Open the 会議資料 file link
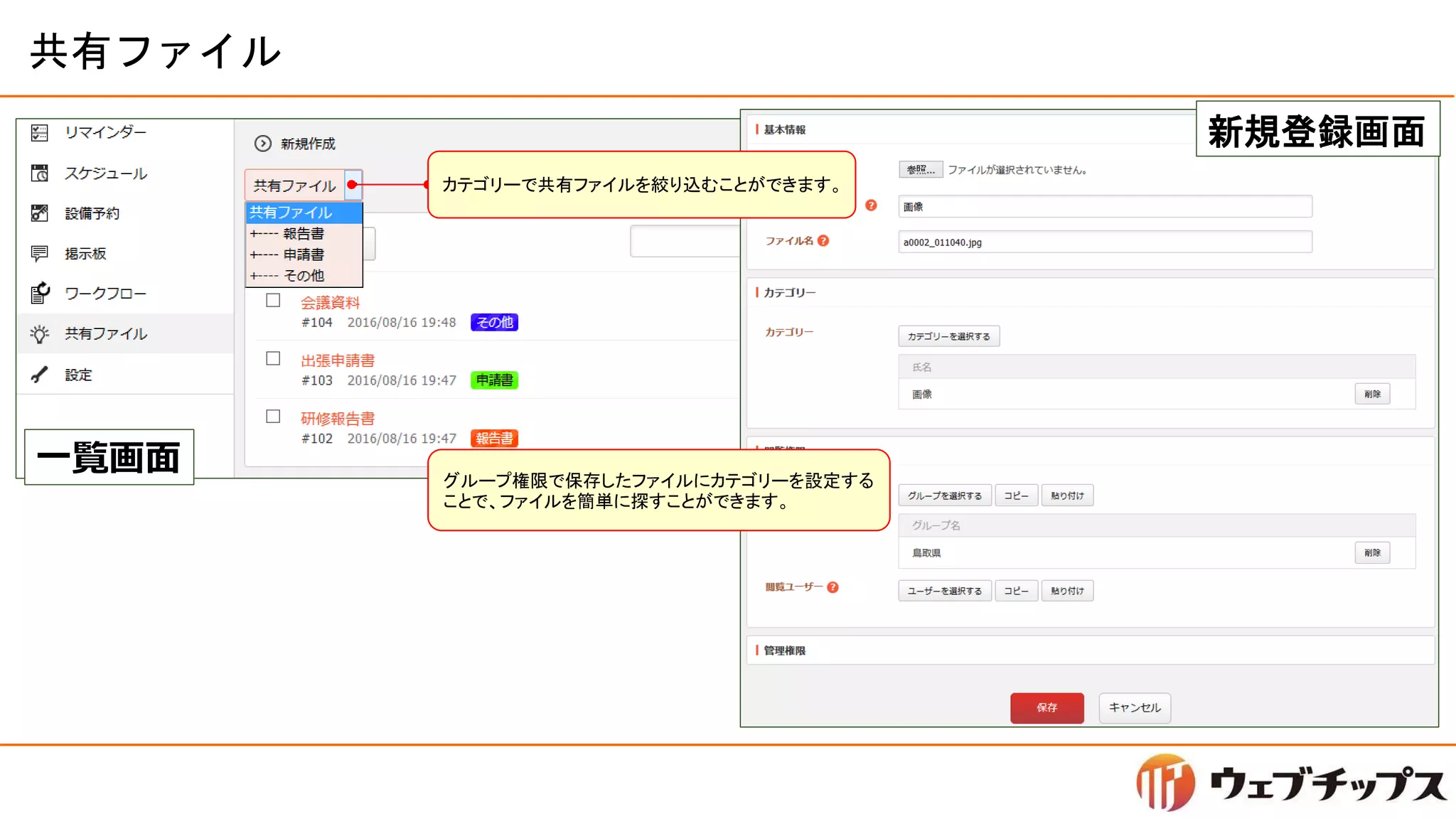The image size is (1456, 819). [x=331, y=303]
